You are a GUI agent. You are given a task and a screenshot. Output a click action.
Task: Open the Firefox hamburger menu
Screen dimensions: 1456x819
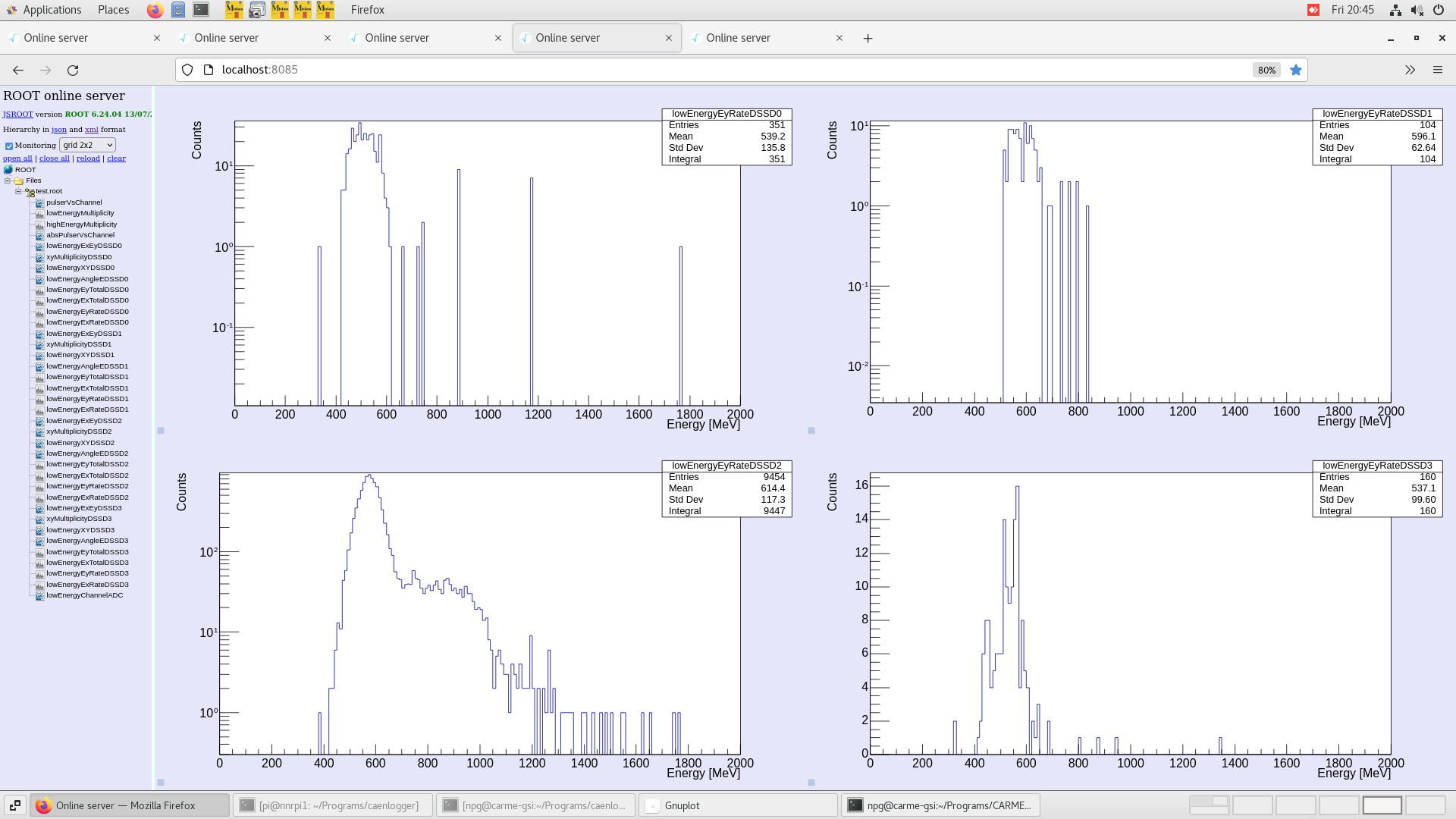point(1437,70)
